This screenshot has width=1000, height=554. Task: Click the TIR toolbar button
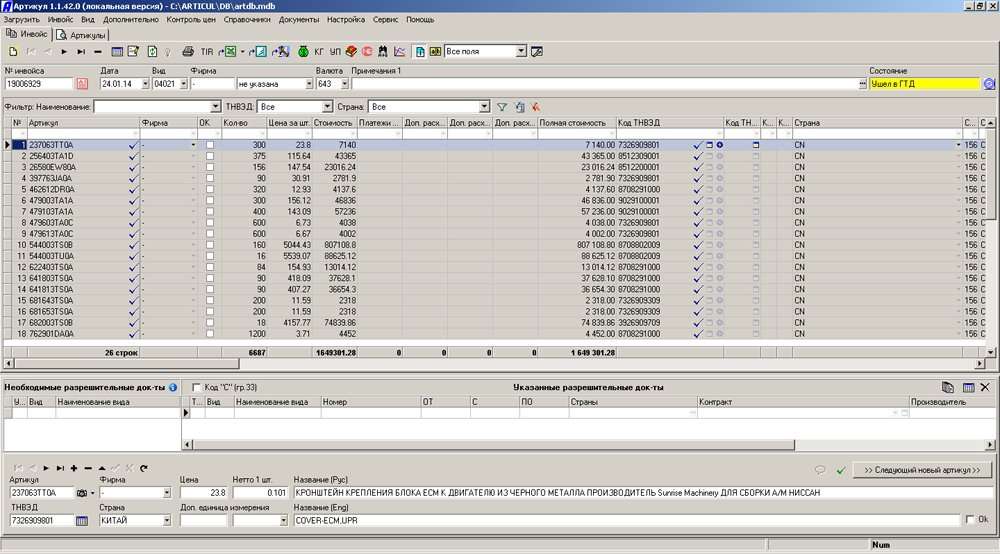click(207, 52)
